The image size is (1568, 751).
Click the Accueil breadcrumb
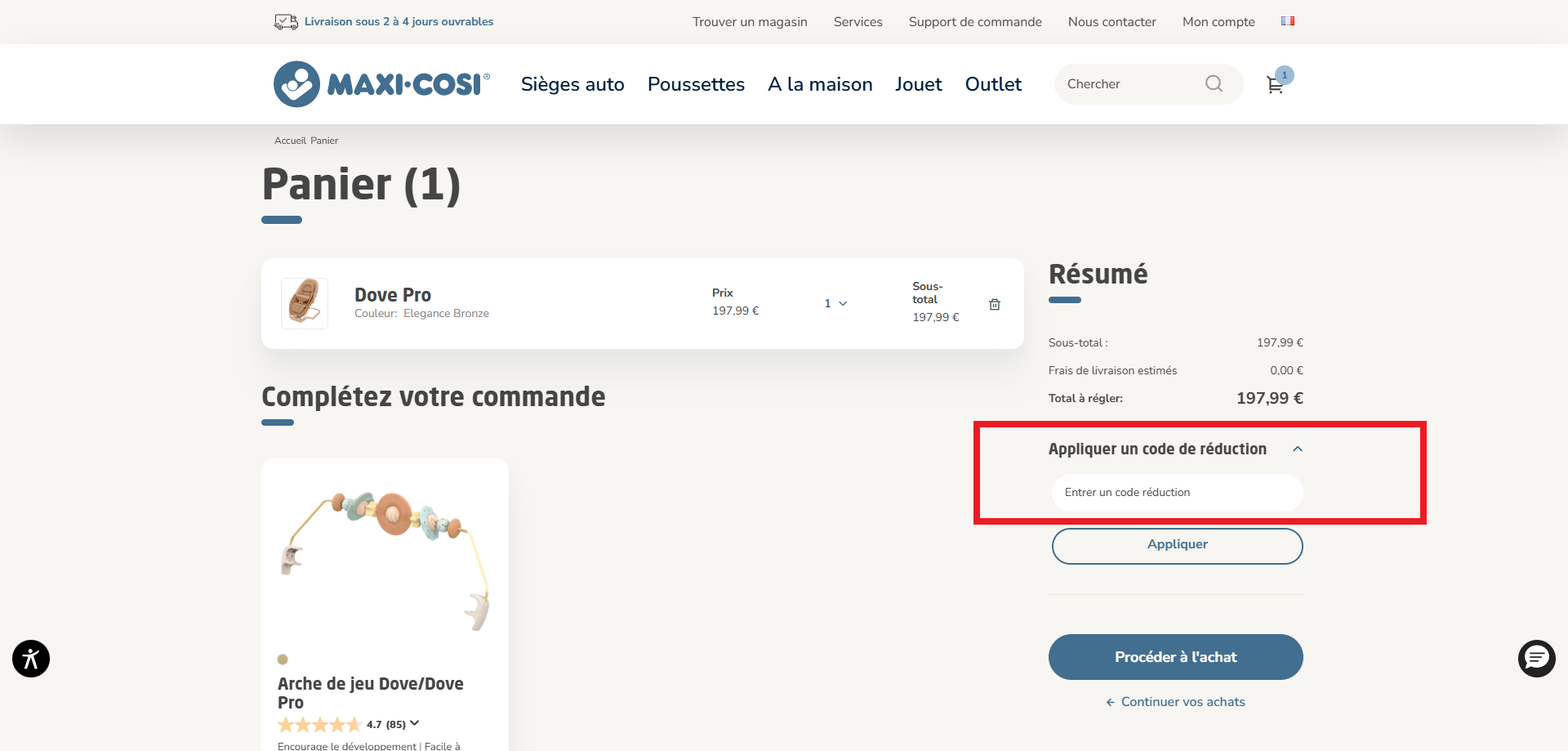pos(290,141)
